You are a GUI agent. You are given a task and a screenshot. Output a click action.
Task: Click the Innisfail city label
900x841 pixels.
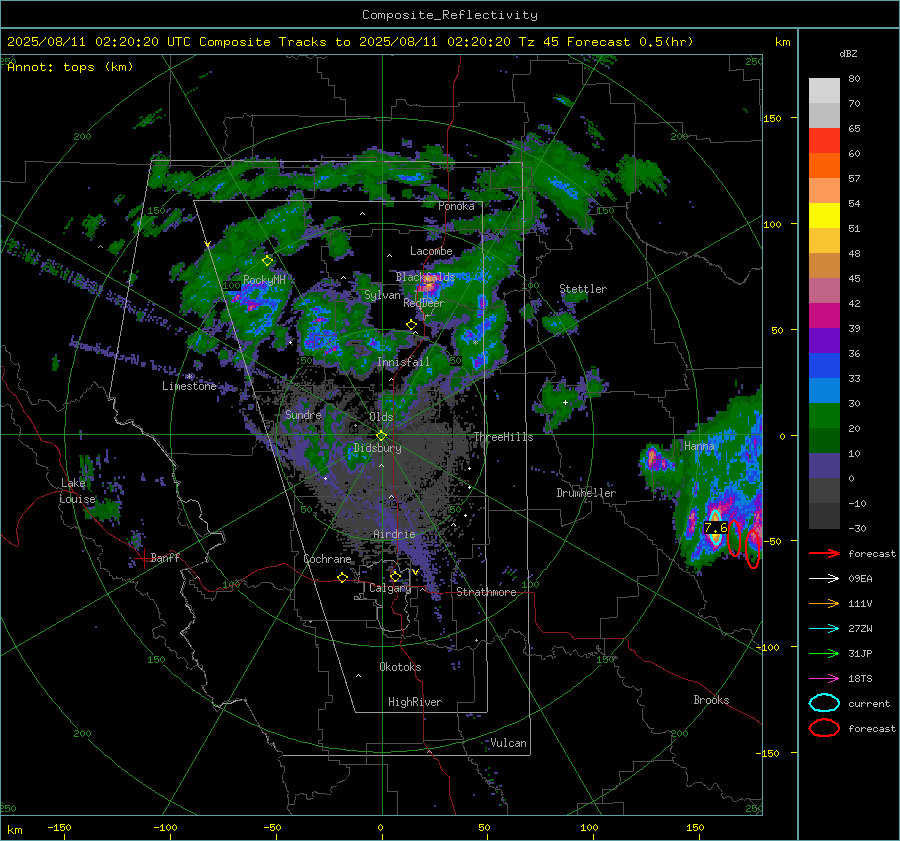point(403,362)
